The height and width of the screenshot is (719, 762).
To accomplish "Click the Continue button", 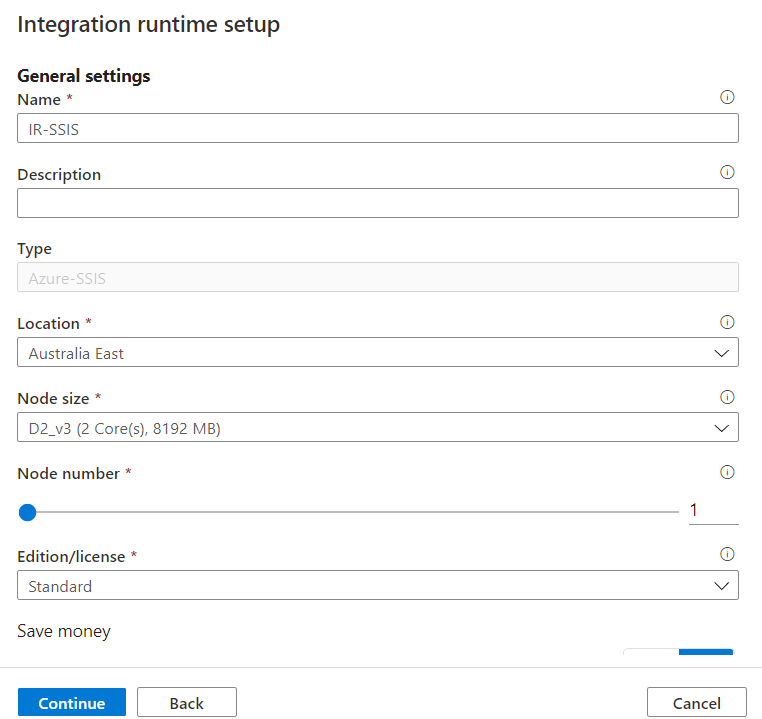I will tap(72, 702).
